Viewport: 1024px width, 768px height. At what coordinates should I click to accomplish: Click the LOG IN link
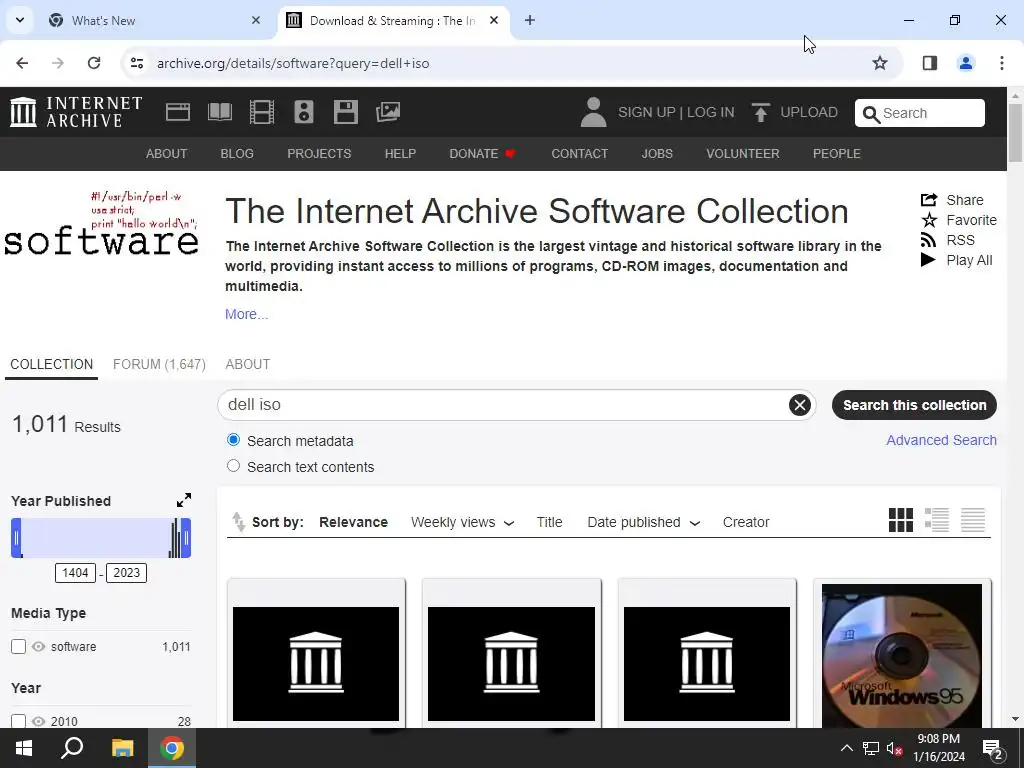point(711,112)
